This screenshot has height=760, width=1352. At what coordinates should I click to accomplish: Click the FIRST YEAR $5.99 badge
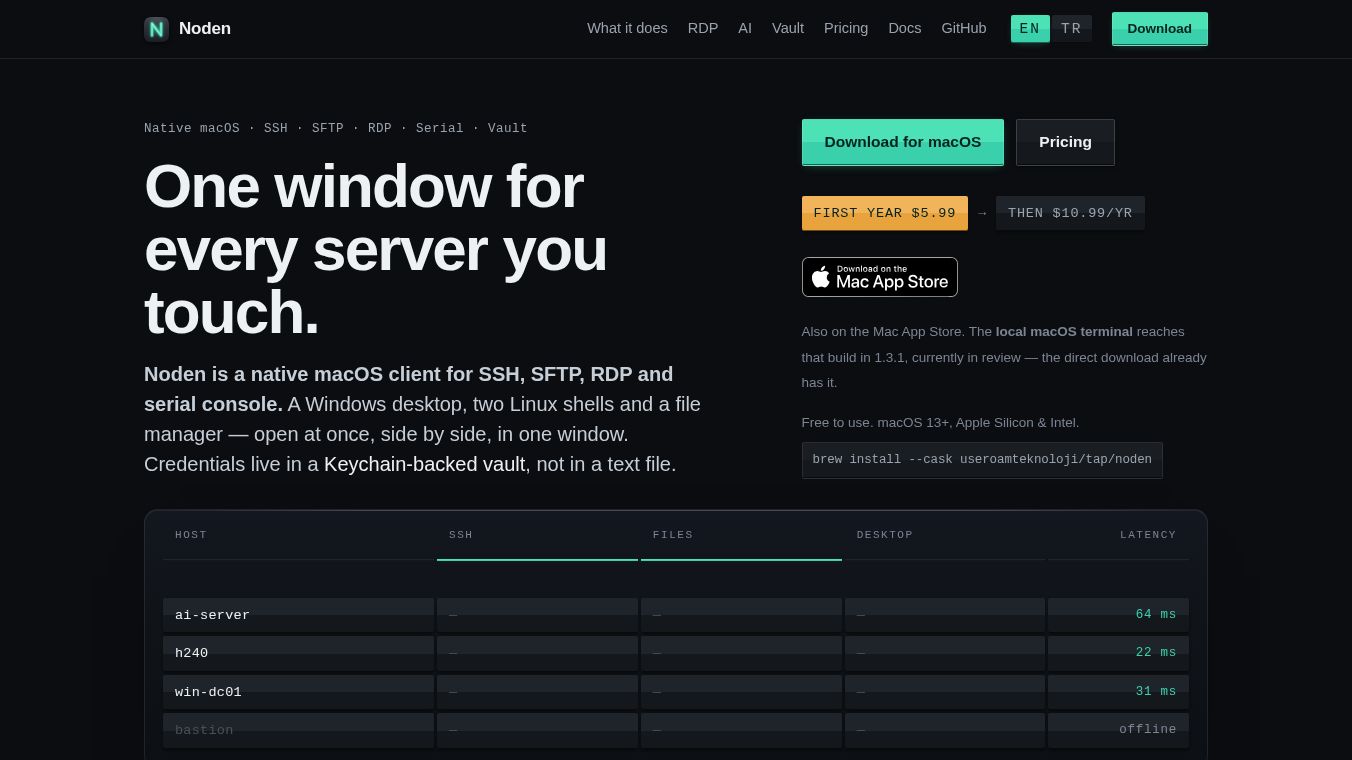click(885, 213)
